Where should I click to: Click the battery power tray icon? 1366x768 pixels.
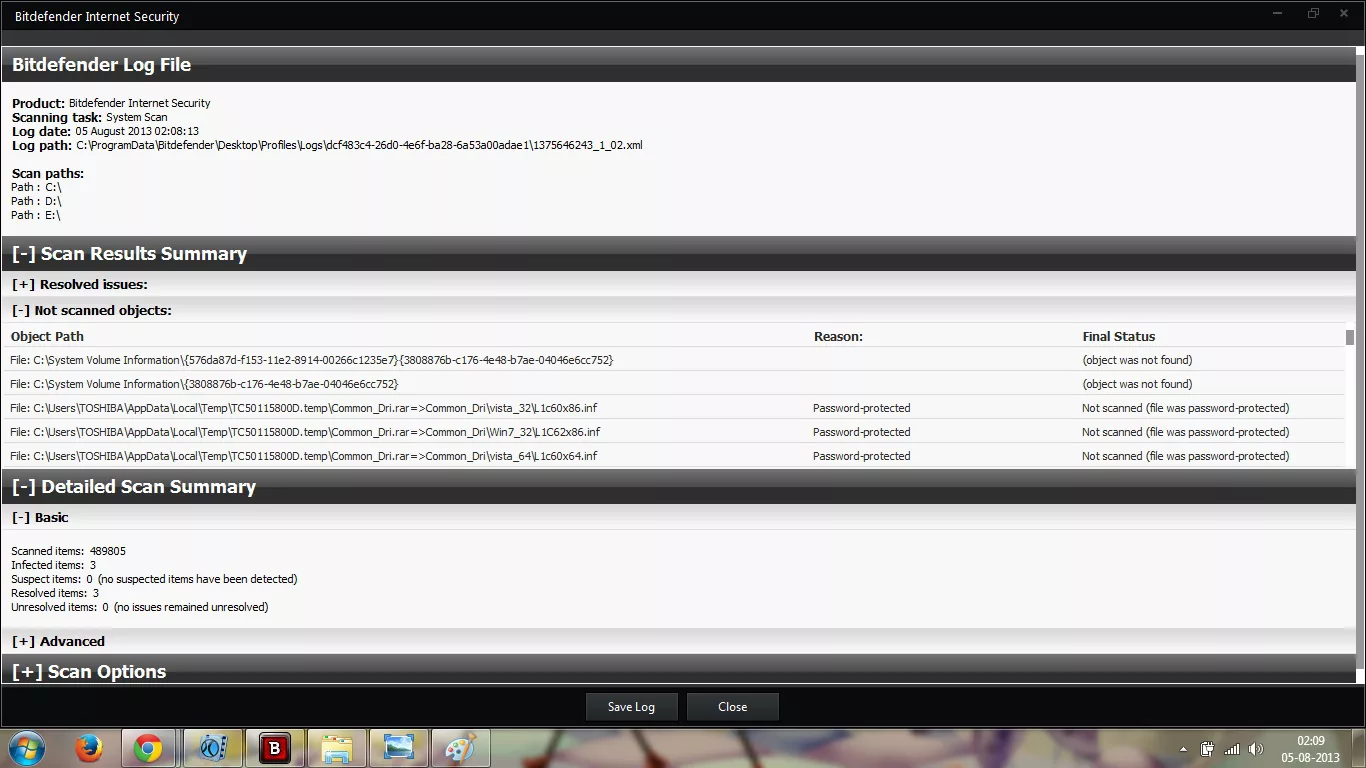point(1208,749)
